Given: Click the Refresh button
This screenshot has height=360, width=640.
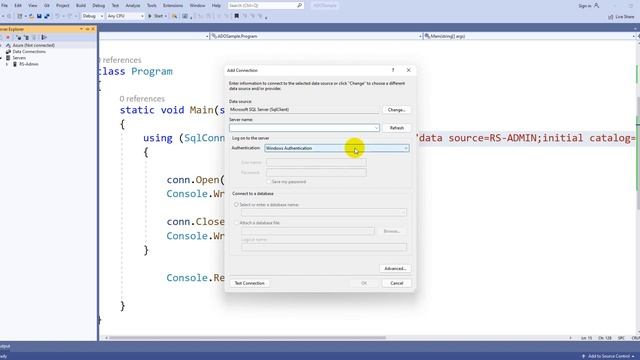Looking at the screenshot, I should pyautogui.click(x=396, y=128).
